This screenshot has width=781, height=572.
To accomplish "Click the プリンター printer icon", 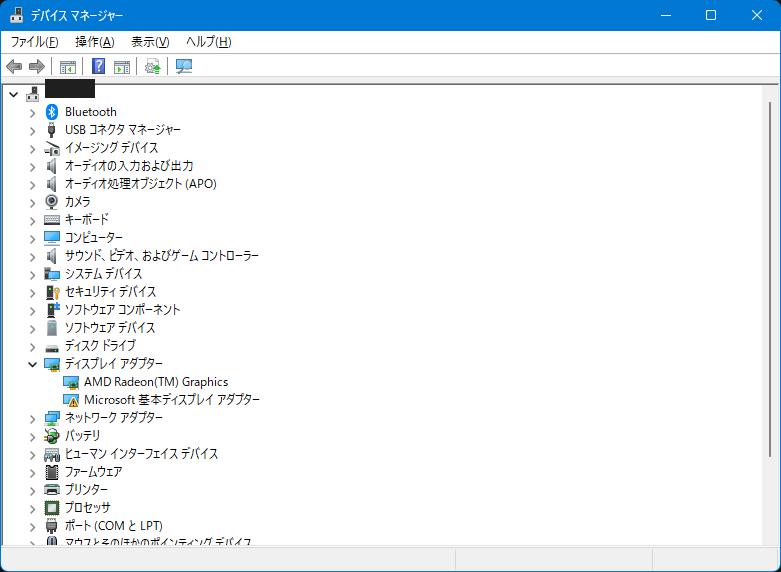I will click(x=52, y=490).
